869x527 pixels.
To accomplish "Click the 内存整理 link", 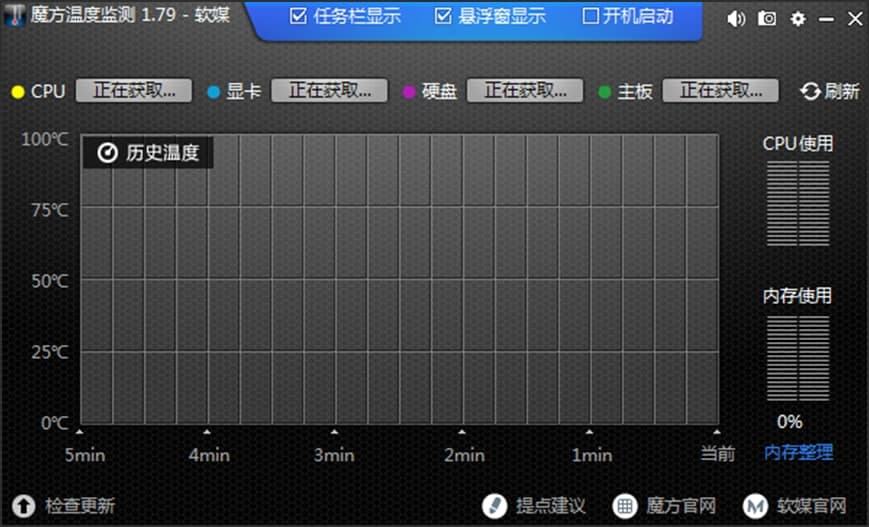I will [x=798, y=452].
